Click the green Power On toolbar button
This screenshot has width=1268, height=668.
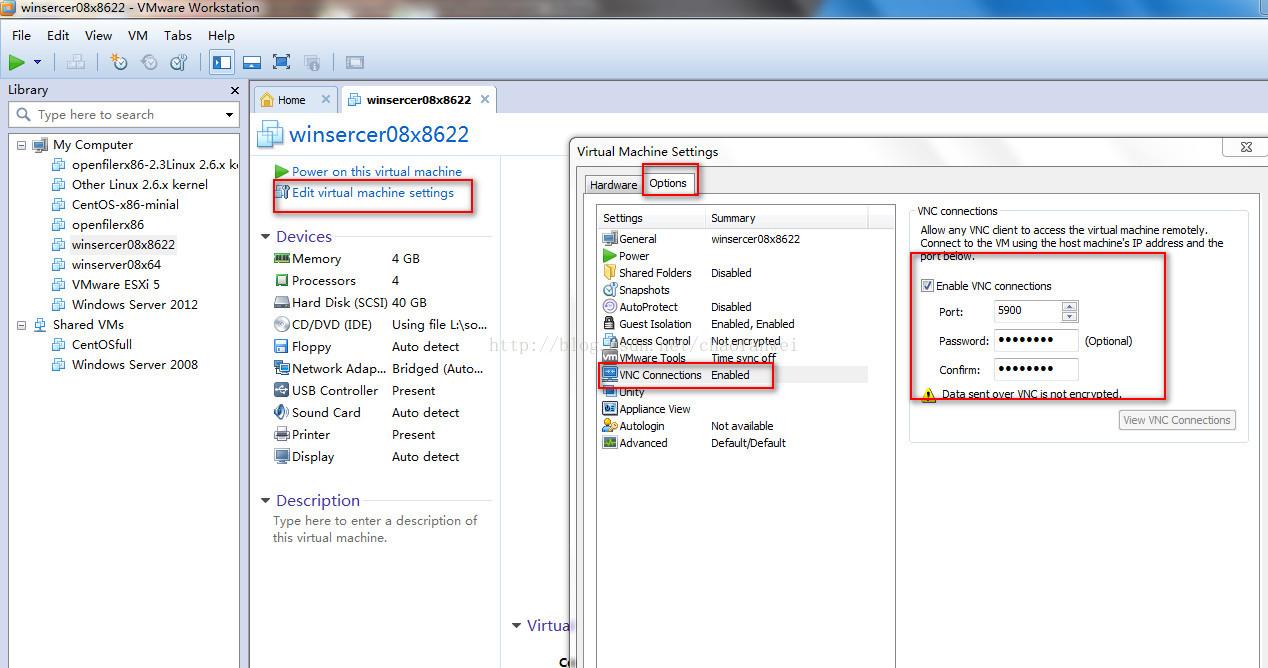(x=17, y=62)
